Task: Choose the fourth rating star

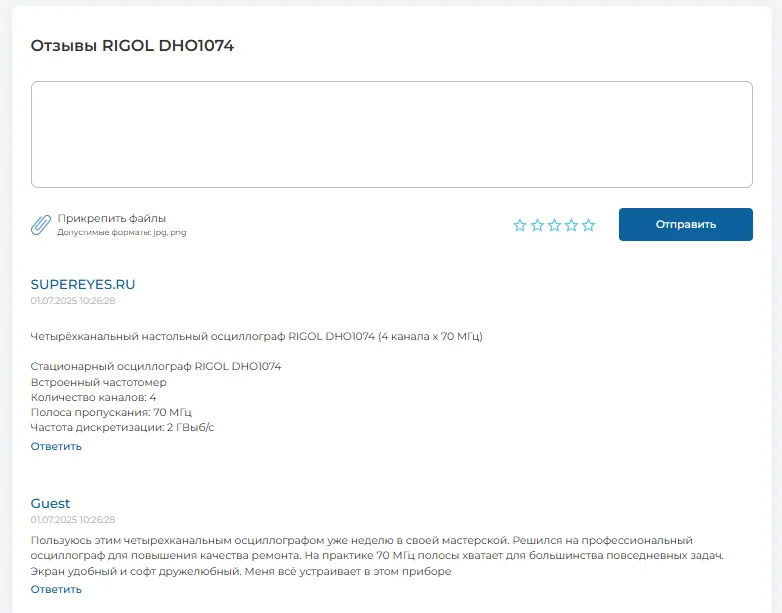Action: (571, 226)
